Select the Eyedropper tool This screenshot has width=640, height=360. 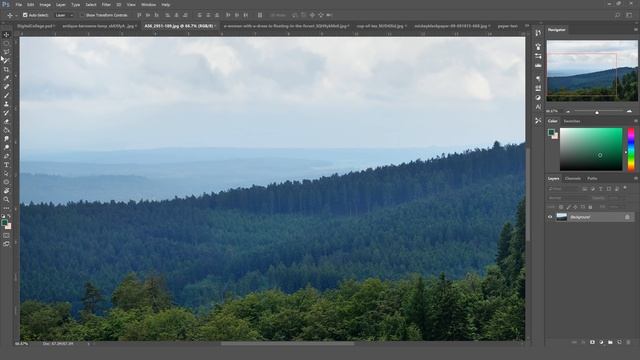click(6, 78)
